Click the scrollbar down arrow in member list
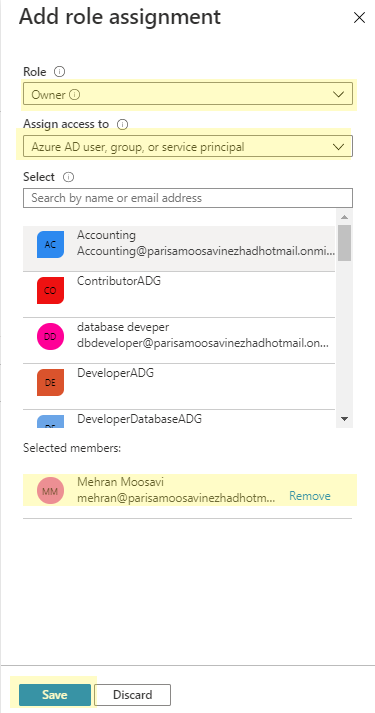This screenshot has width=375, height=713. [x=344, y=419]
